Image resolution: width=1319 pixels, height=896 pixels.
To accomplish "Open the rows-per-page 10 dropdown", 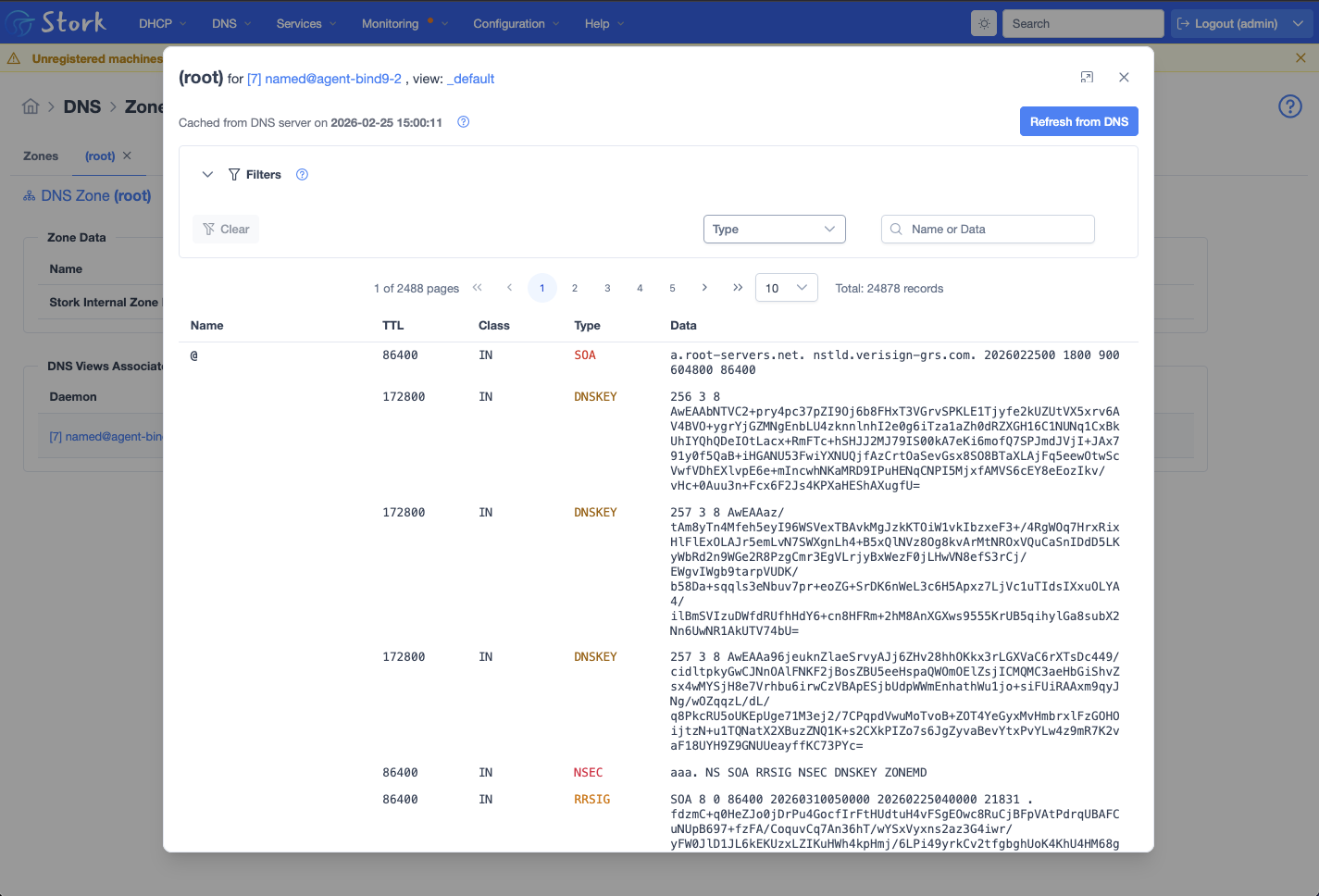I will click(x=786, y=288).
